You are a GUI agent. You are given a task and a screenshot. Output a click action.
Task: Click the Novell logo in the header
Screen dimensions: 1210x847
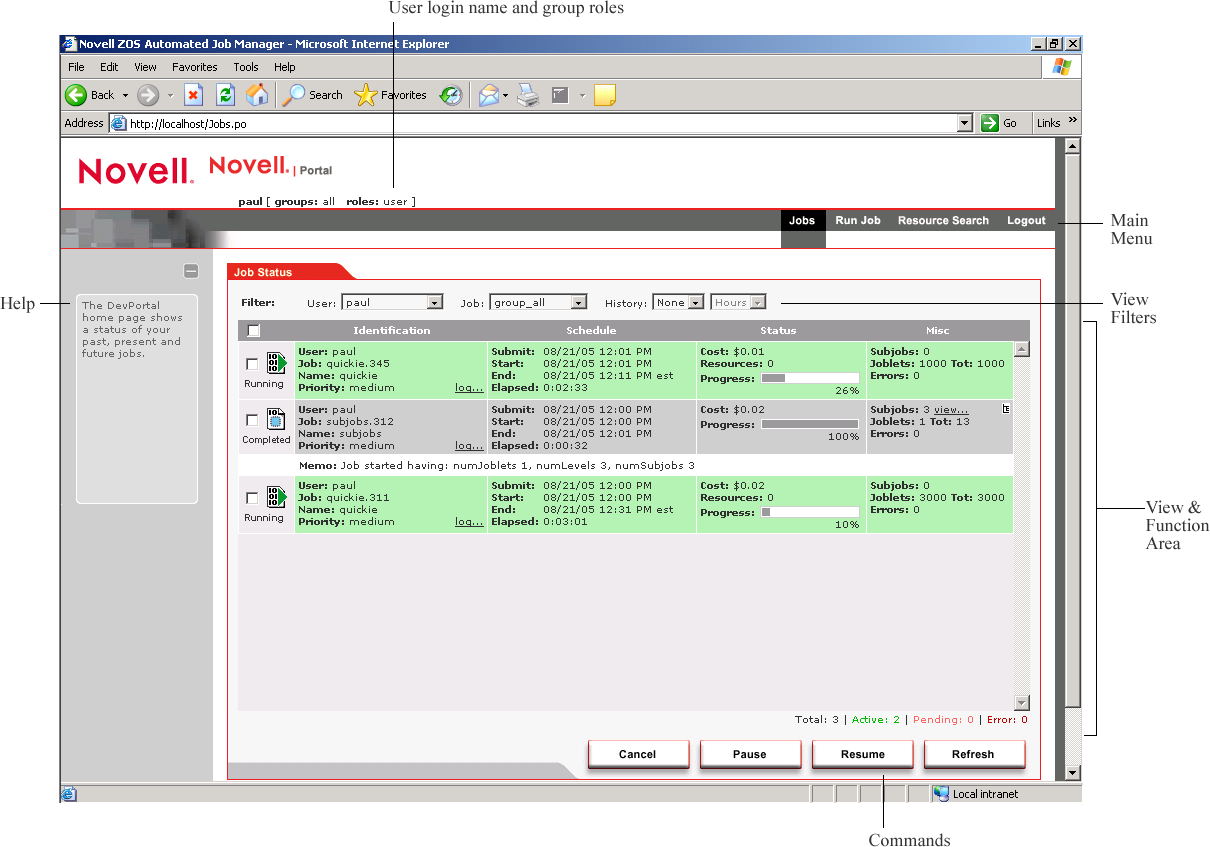(136, 171)
